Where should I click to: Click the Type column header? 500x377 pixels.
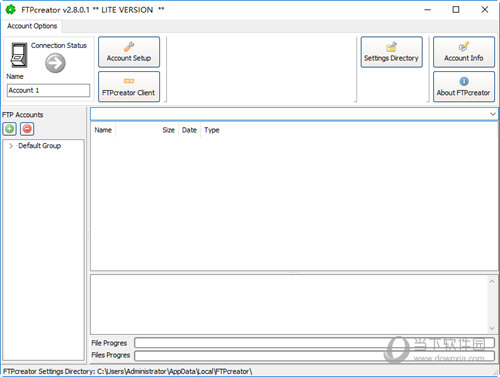pyautogui.click(x=212, y=130)
